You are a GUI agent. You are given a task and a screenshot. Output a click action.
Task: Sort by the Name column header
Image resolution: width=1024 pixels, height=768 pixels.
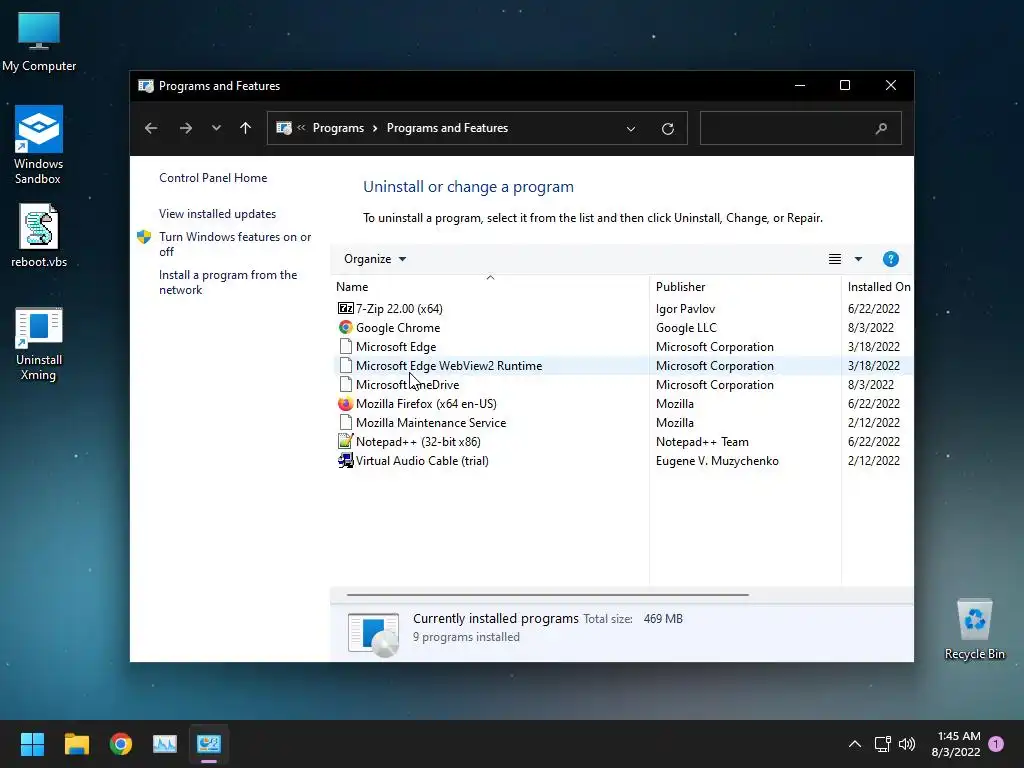(x=492, y=287)
